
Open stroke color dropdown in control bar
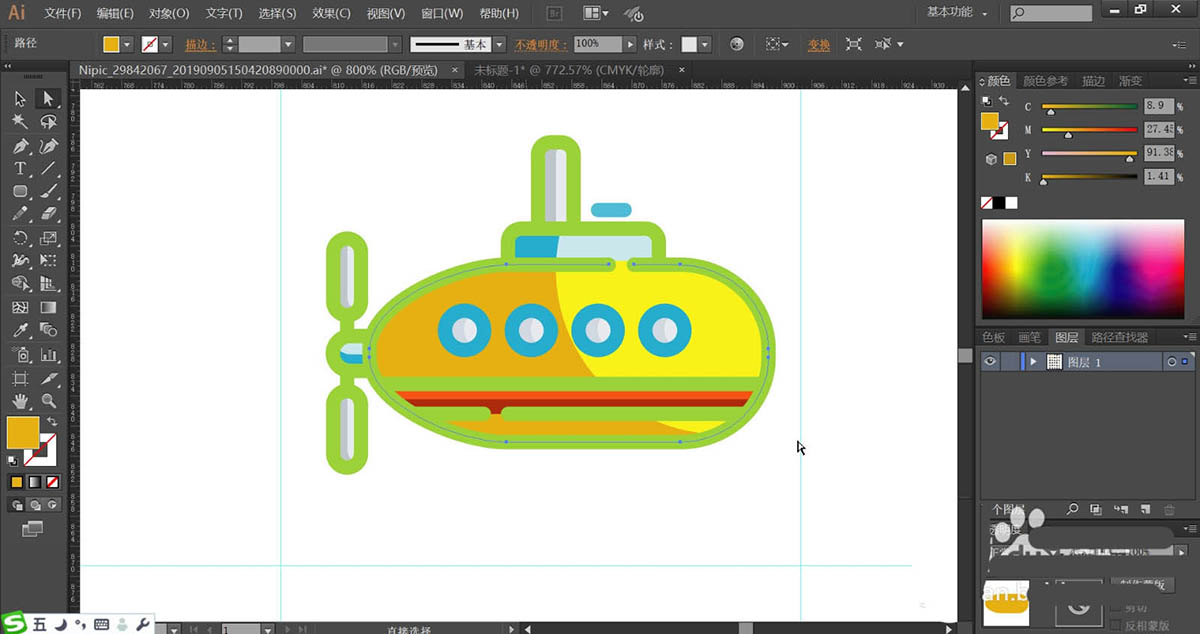point(165,45)
